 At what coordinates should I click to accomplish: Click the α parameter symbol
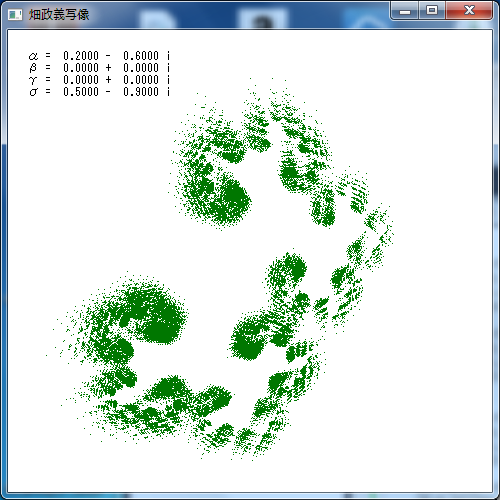(x=33, y=56)
